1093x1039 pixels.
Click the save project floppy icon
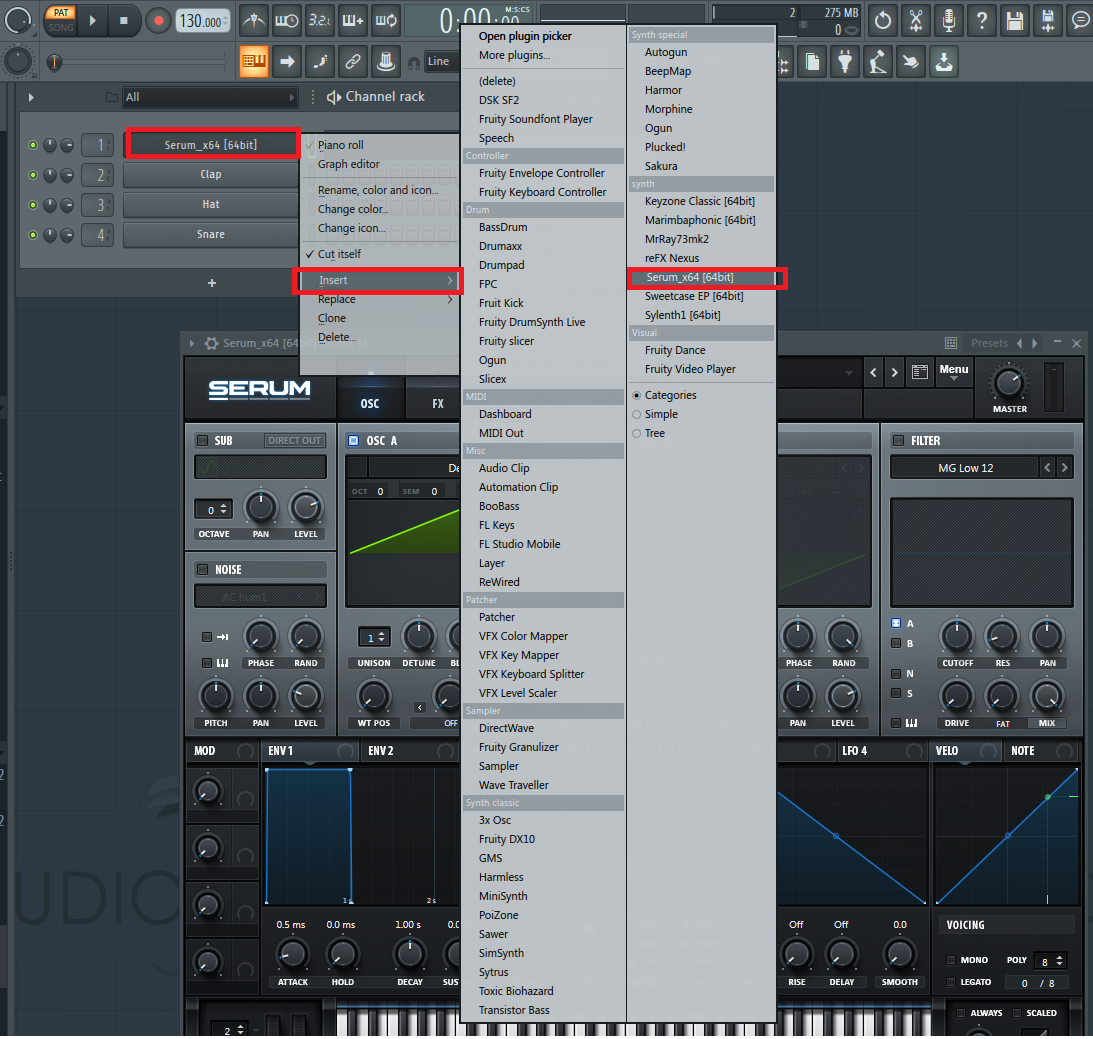click(1015, 21)
